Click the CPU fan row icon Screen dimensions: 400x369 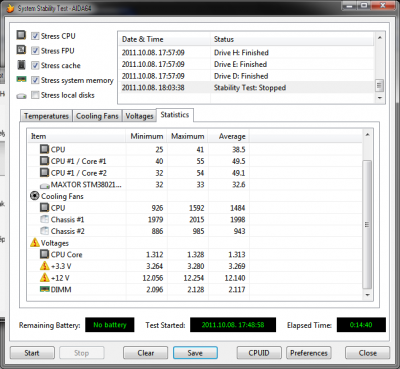pos(44,208)
